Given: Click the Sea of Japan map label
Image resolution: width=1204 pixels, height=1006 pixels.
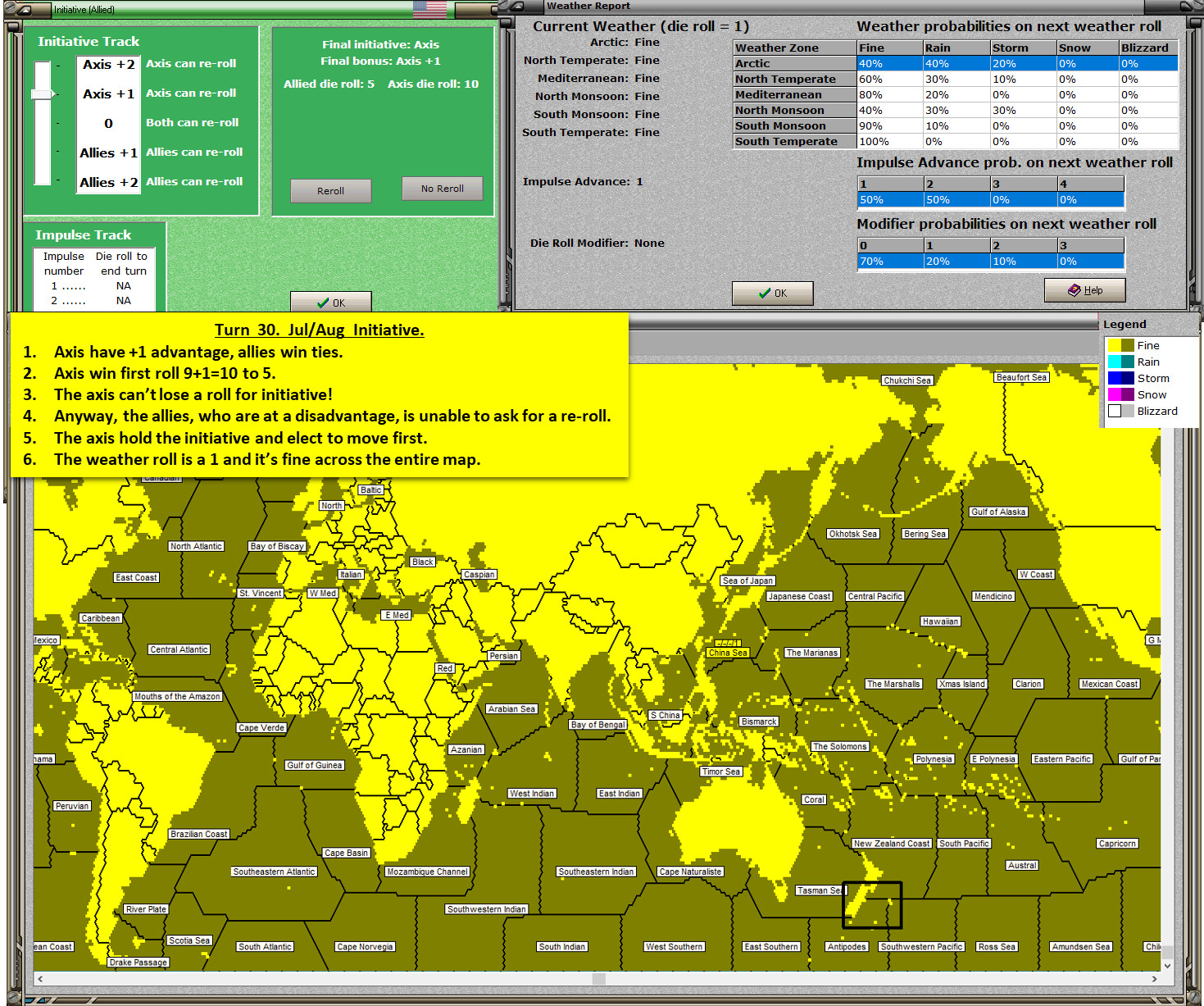Looking at the screenshot, I should point(747,580).
